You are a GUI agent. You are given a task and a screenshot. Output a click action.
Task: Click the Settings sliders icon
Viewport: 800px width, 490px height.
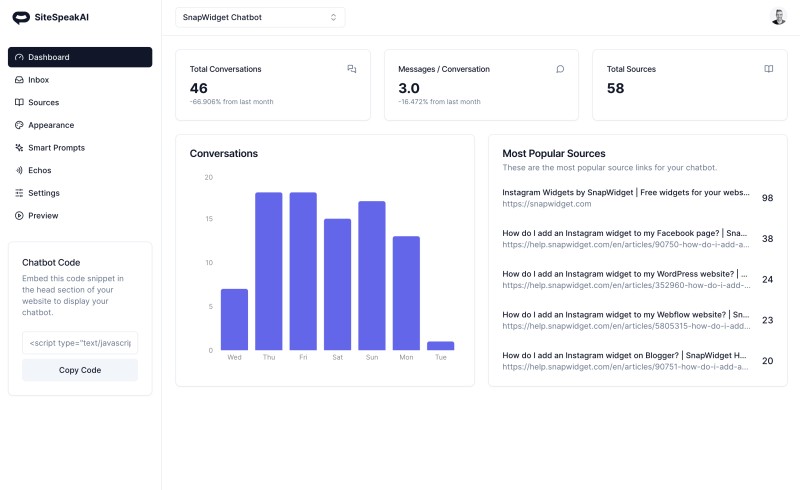pos(19,193)
